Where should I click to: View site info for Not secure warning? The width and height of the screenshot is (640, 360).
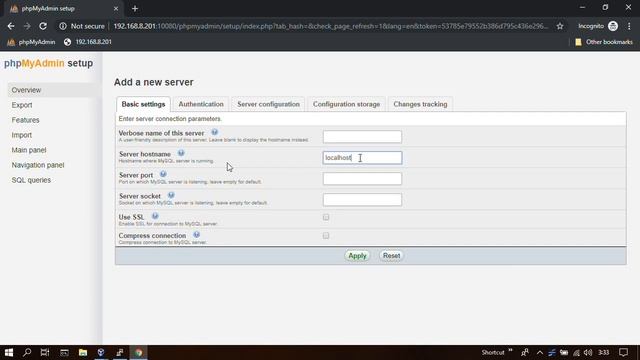tap(82, 26)
